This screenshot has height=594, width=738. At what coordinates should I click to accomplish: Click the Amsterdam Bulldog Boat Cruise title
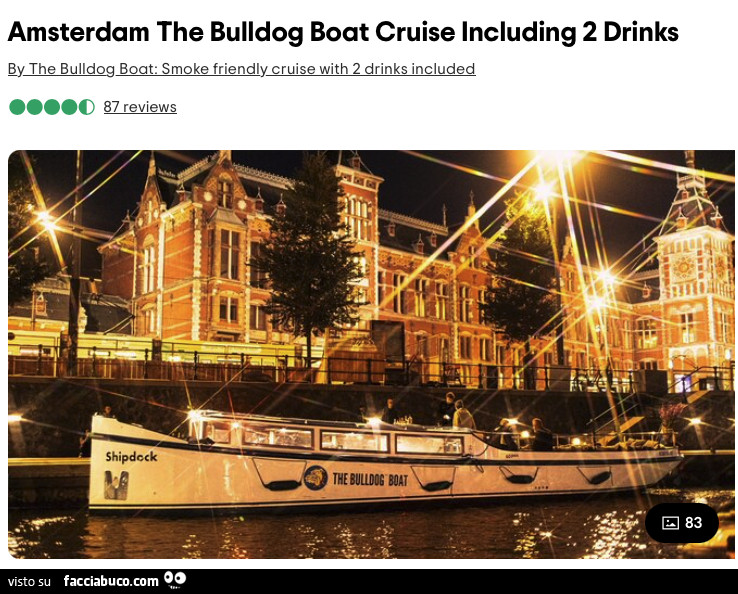(x=343, y=32)
